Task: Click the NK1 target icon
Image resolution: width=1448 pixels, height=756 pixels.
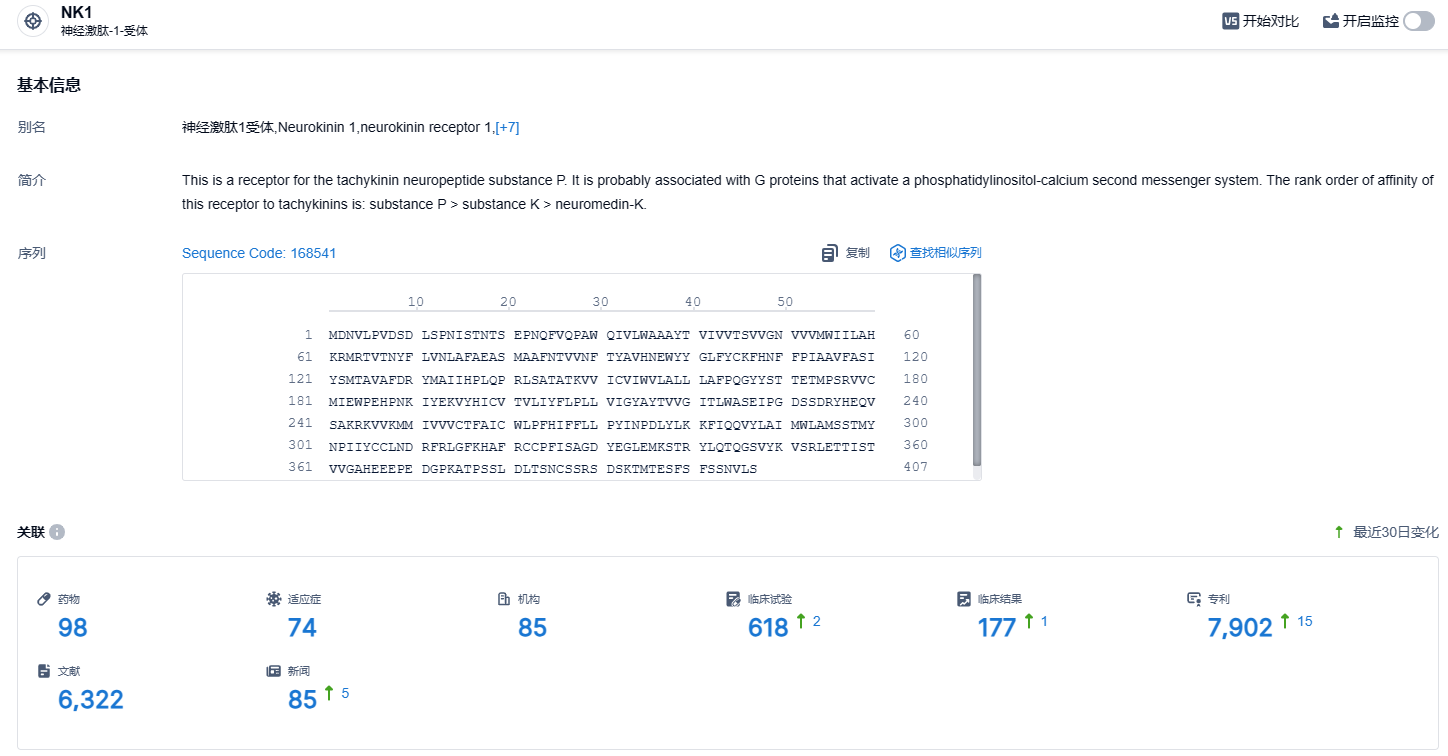Action: click(33, 21)
